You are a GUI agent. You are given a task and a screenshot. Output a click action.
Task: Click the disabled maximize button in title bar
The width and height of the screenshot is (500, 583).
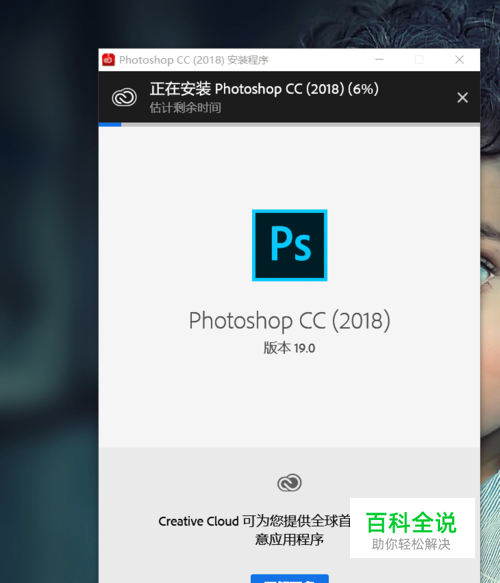(x=419, y=59)
